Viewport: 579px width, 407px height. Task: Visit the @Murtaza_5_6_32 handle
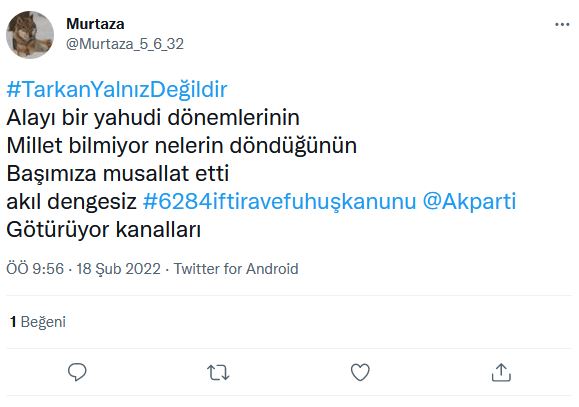[125, 44]
